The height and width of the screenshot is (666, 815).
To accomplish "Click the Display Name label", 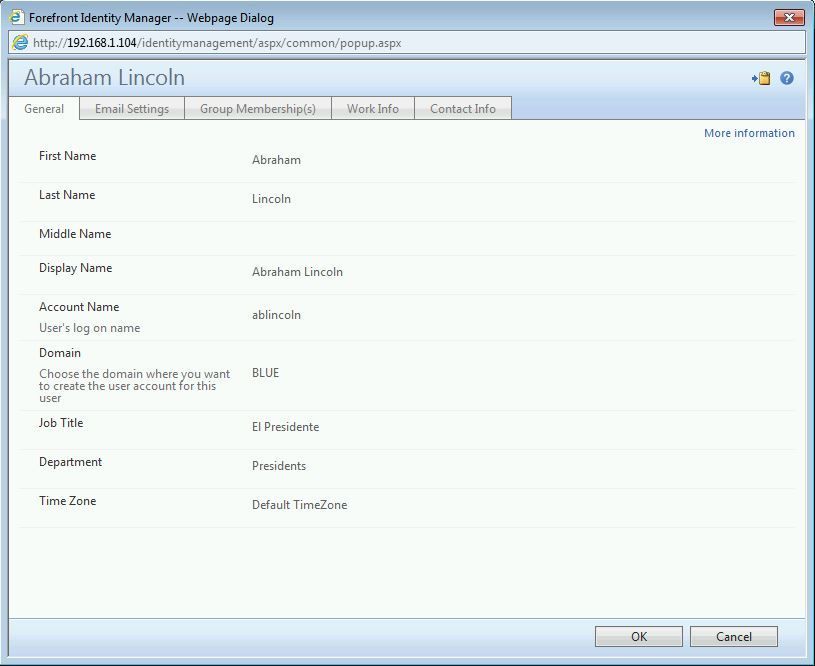I will pos(75,268).
